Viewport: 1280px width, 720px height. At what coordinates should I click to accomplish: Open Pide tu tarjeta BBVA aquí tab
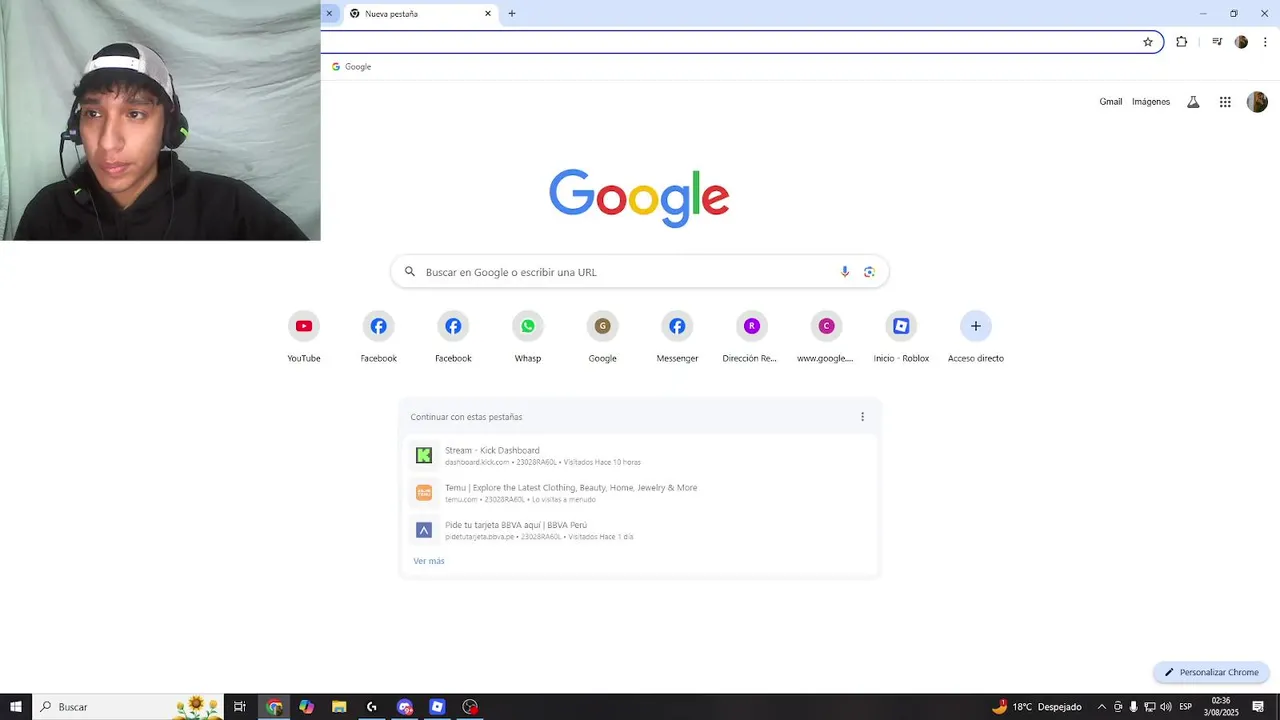pos(640,530)
